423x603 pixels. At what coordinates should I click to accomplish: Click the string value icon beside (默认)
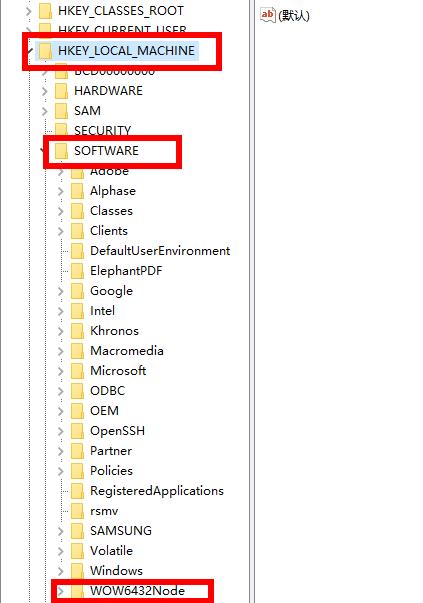pyautogui.click(x=268, y=15)
